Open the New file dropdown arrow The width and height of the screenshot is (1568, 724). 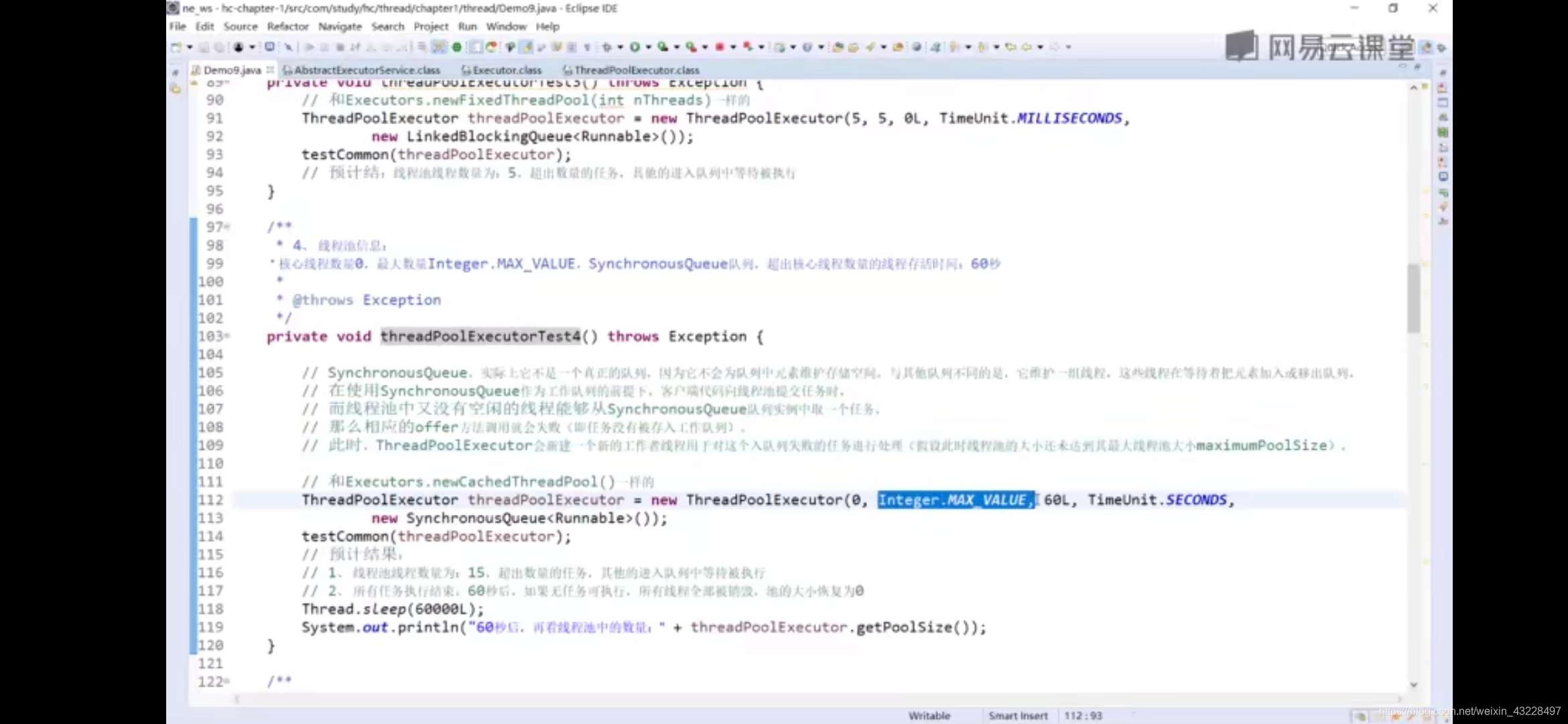click(190, 47)
